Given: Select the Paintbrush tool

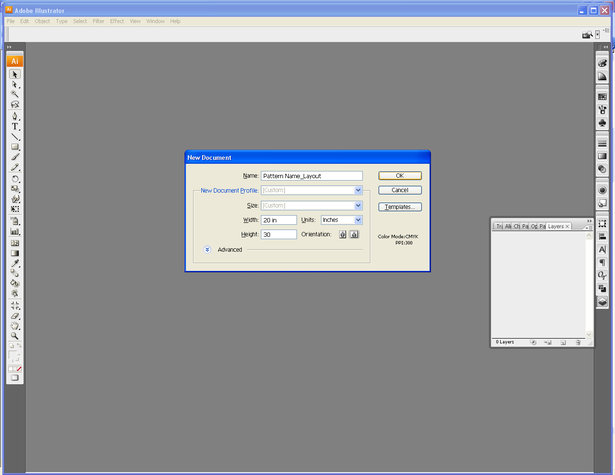Looking at the screenshot, I should click(x=15, y=157).
